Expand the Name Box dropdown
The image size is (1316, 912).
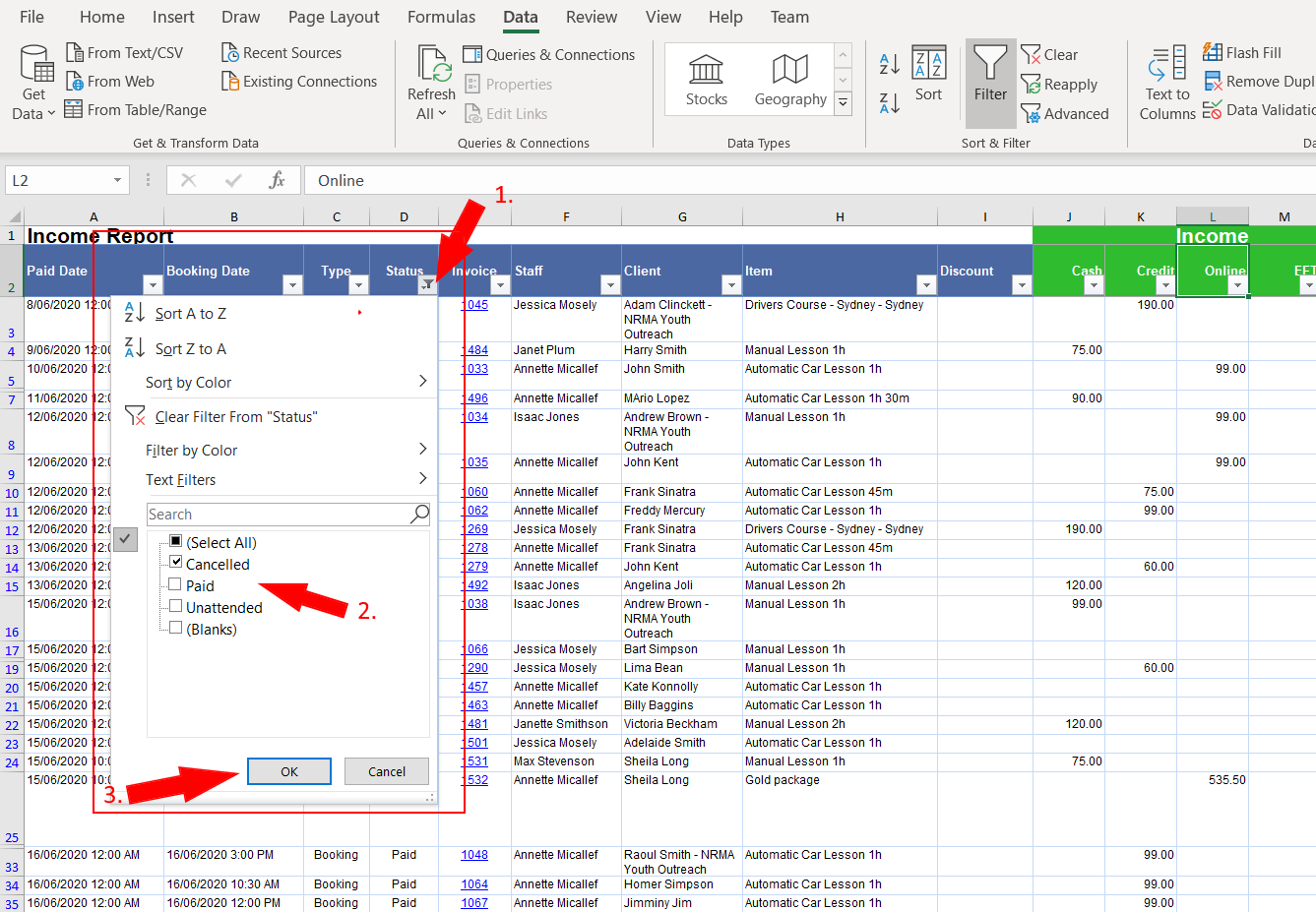coord(117,180)
